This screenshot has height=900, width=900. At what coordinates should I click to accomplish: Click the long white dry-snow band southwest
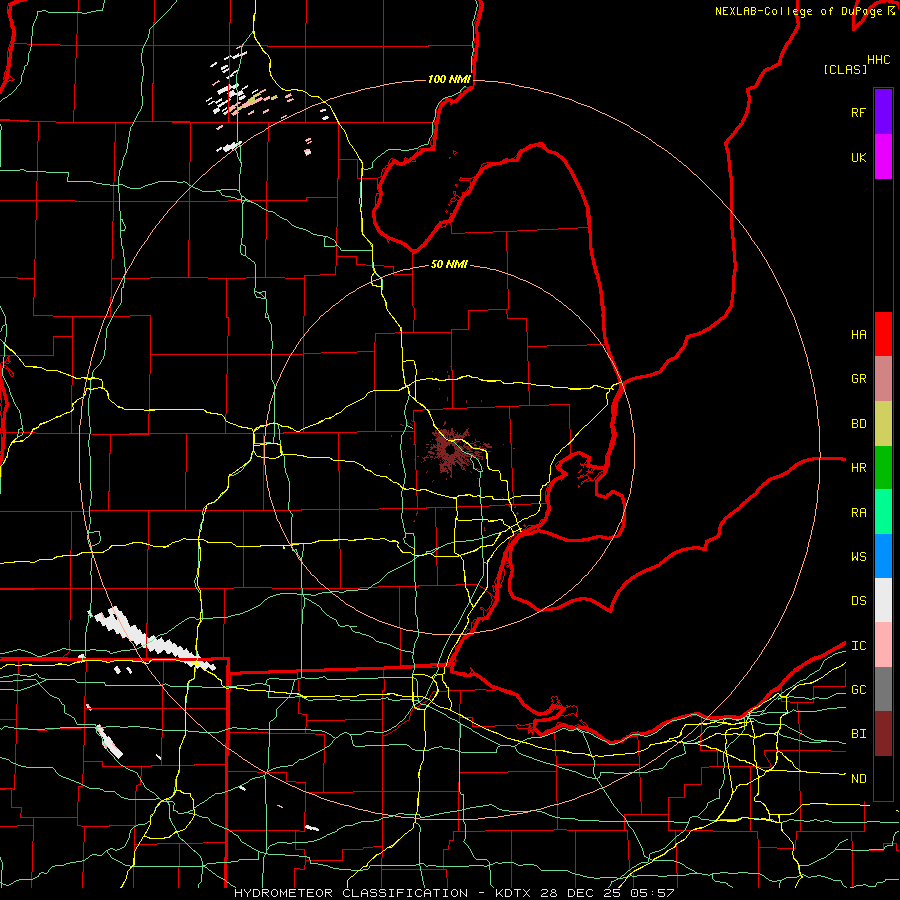154,639
